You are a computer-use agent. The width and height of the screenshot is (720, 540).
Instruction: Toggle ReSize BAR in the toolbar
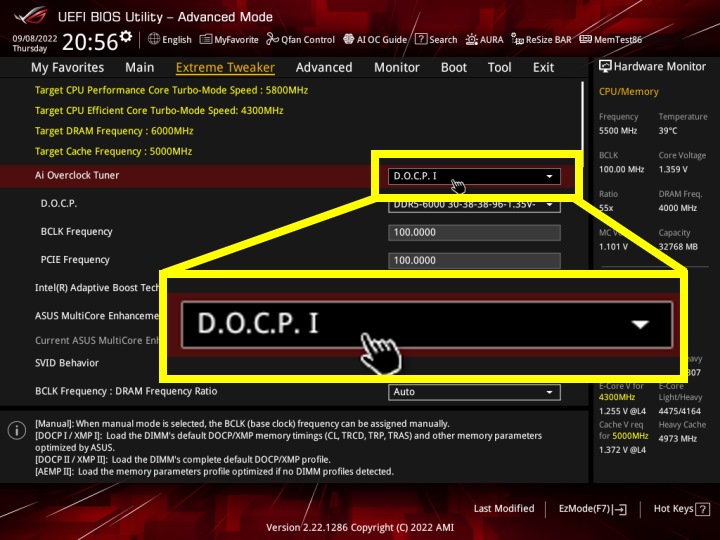point(541,39)
